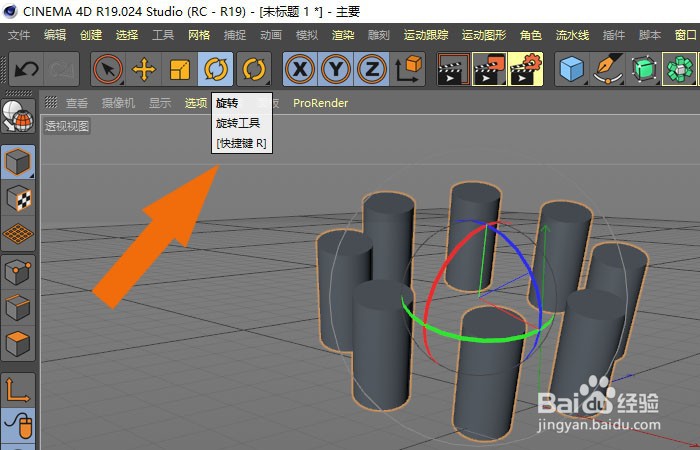Image resolution: width=700 pixels, height=450 pixels.
Task: Open Edit Render Settings gear clapperboard
Action: pos(525,69)
